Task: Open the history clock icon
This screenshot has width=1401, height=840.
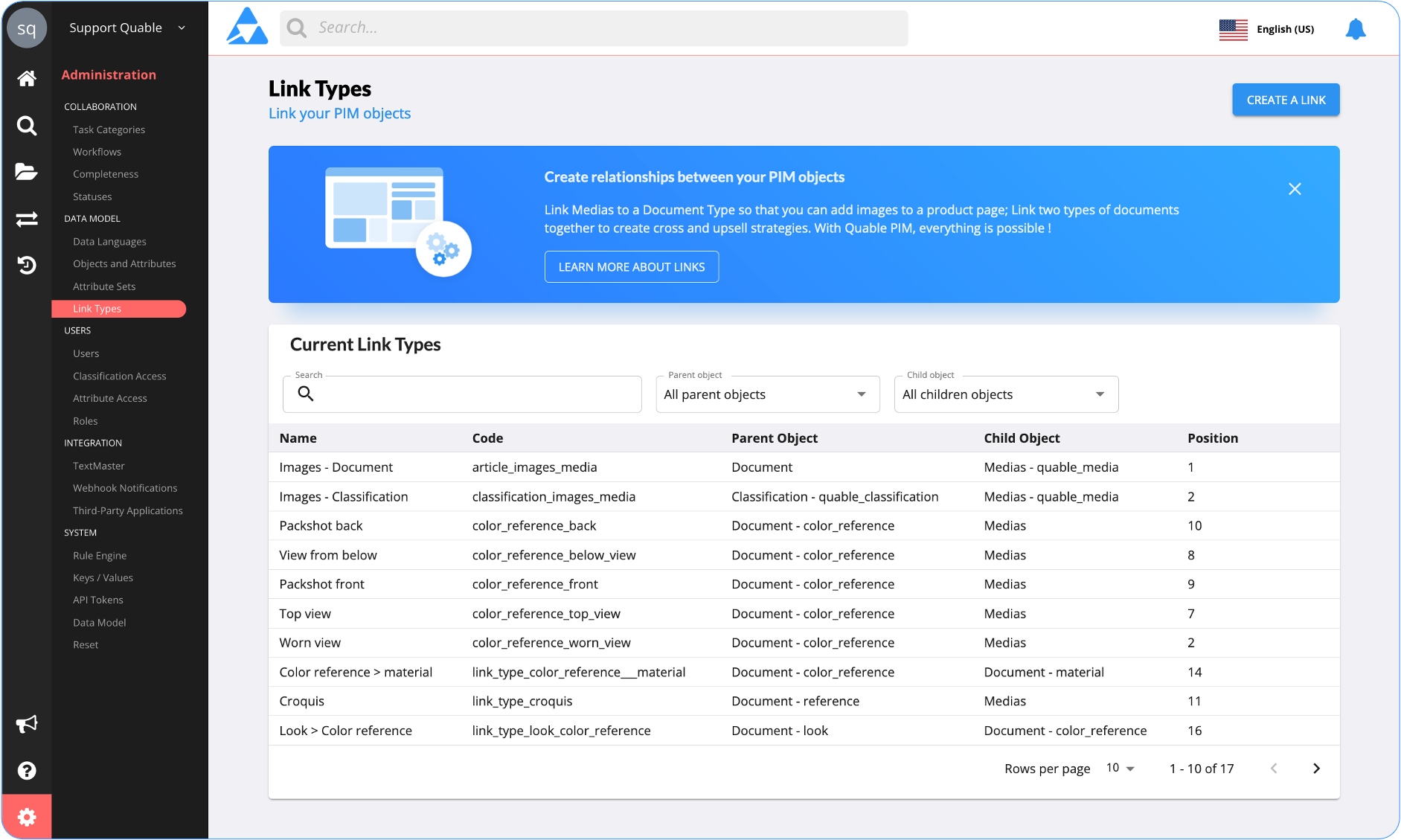Action: coord(27,265)
